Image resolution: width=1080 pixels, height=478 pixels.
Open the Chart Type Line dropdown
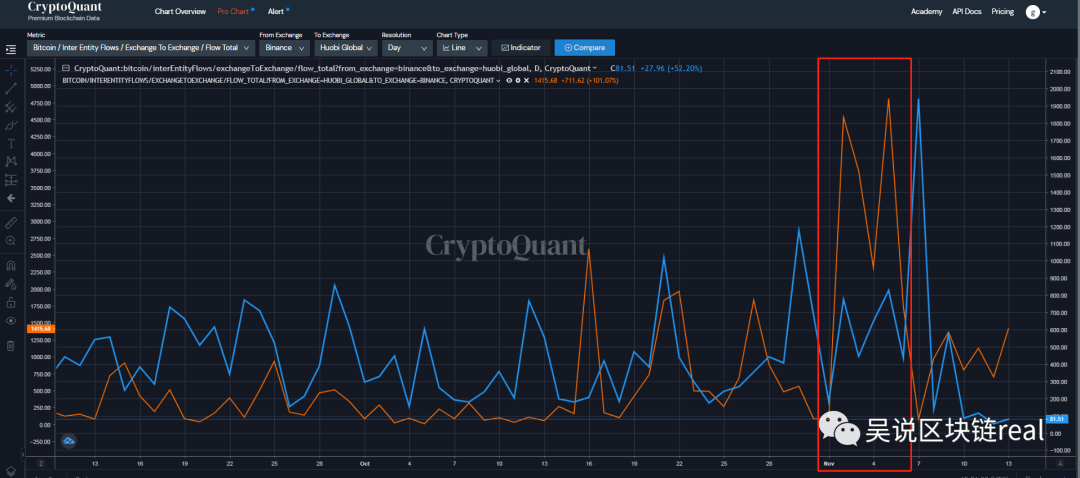(x=462, y=48)
